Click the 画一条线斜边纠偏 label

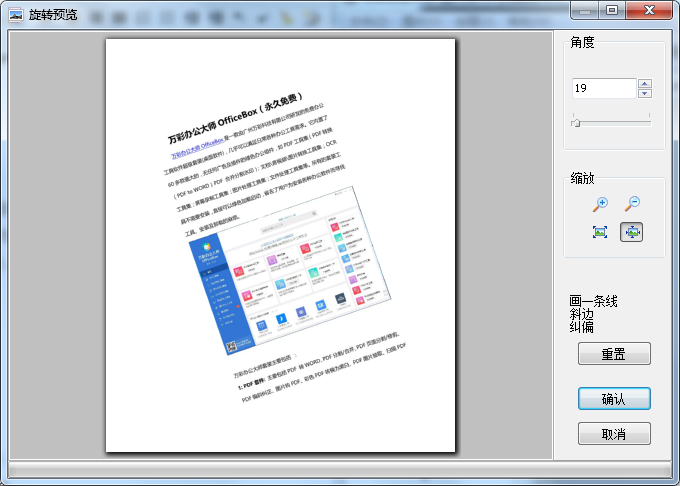pyautogui.click(x=593, y=313)
